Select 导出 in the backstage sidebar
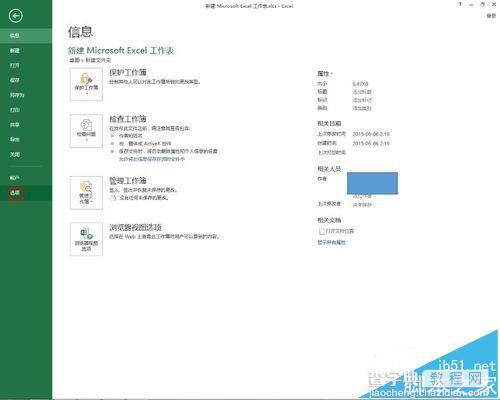500x400 pixels. [x=26, y=140]
